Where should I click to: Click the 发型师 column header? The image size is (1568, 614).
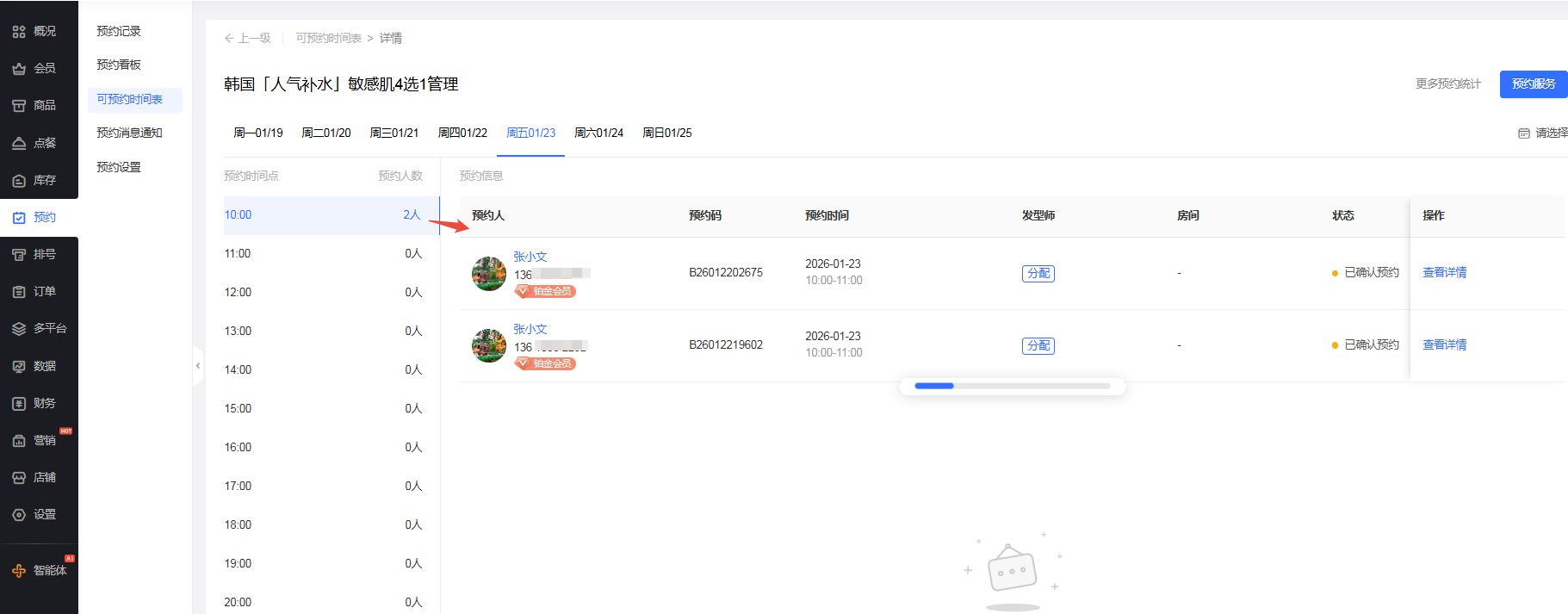coord(1038,215)
